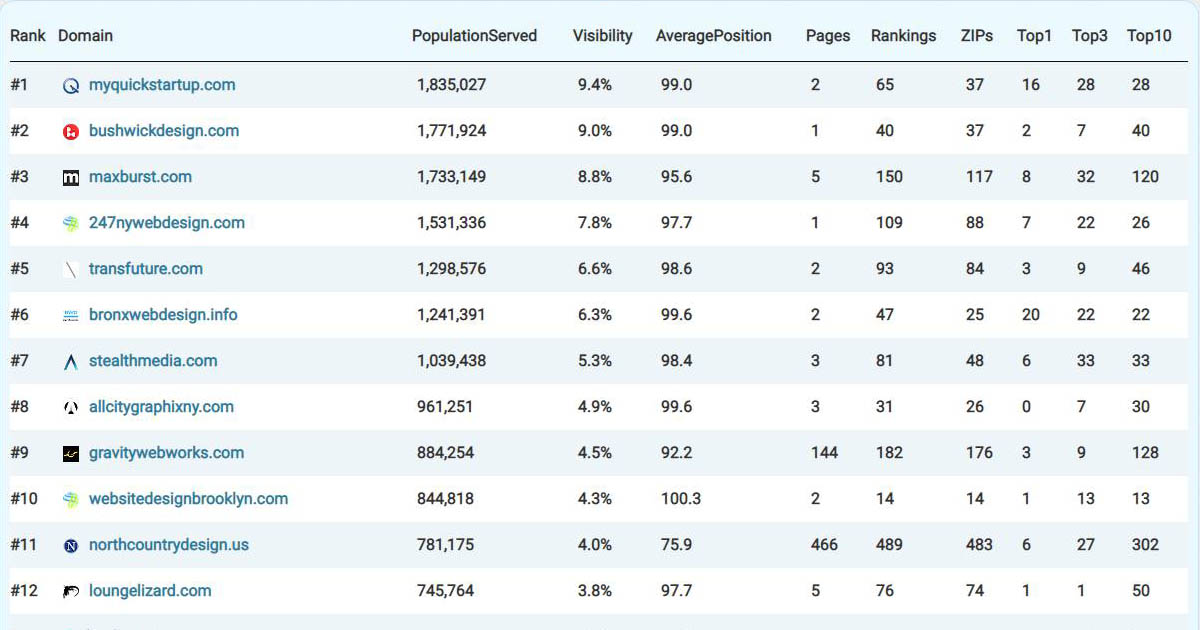Sort by the PopulationServed column header
1200x630 pixels.
tap(475, 35)
